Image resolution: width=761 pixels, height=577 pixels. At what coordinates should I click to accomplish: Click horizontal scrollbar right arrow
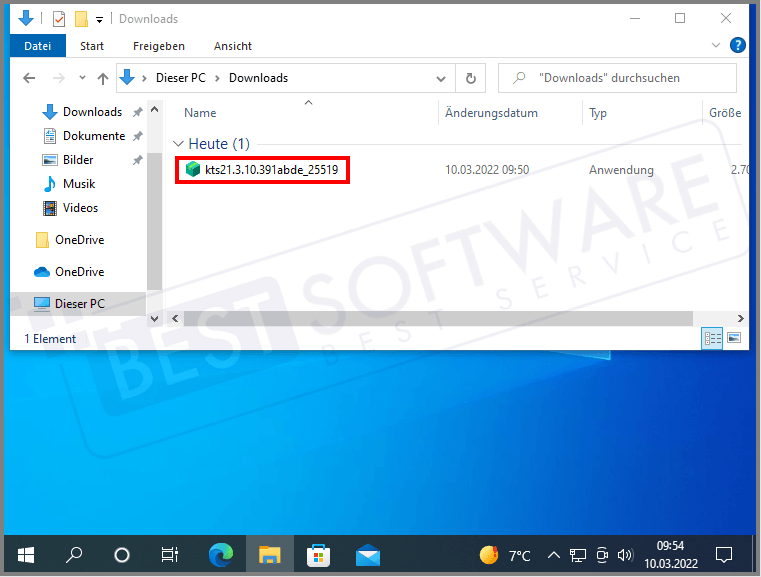coord(741,319)
